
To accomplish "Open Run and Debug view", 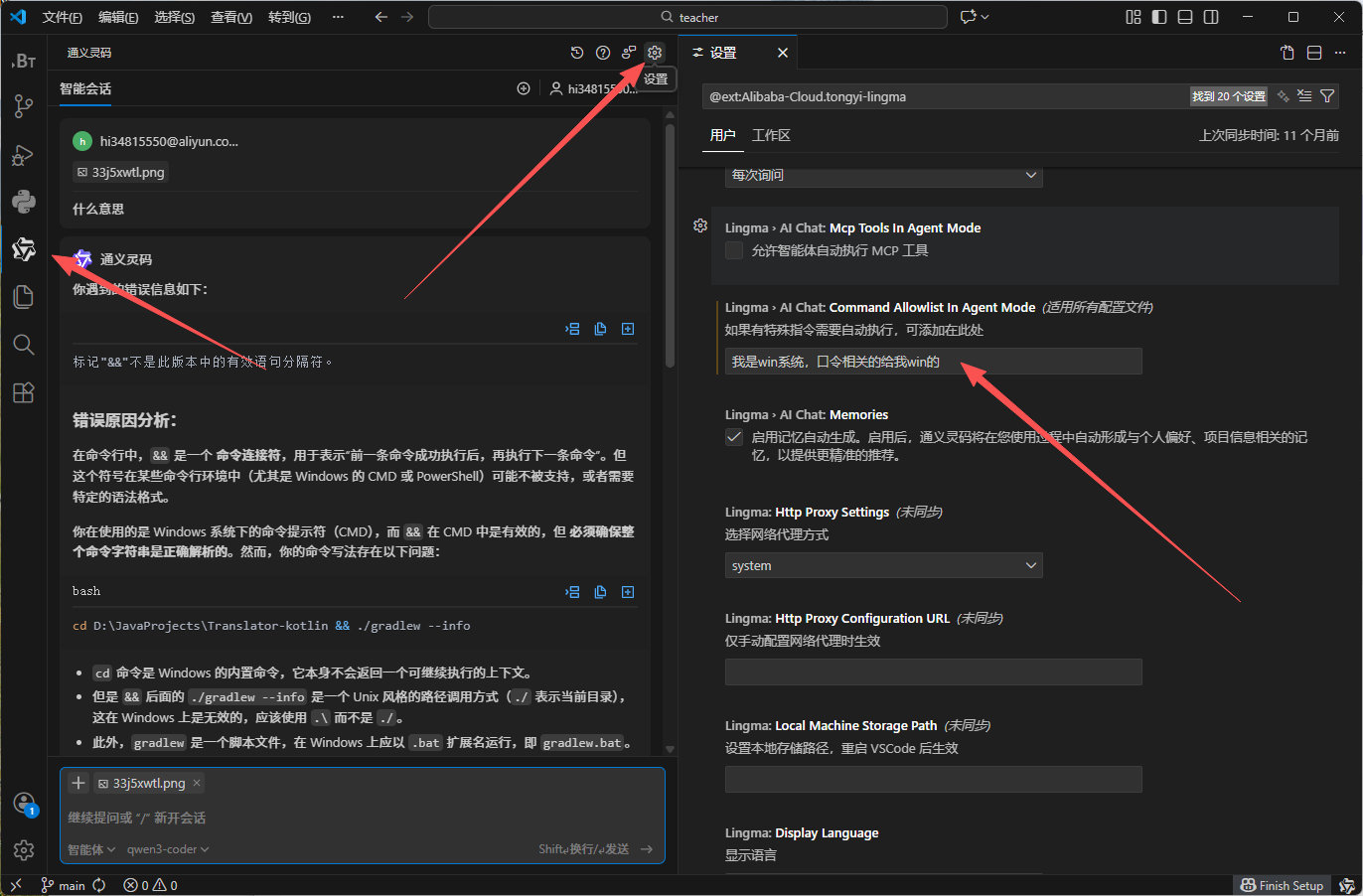I will (24, 155).
